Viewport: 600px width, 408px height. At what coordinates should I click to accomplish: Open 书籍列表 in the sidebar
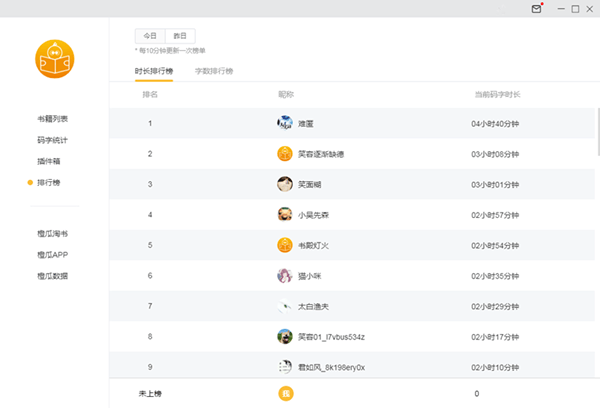click(52, 119)
